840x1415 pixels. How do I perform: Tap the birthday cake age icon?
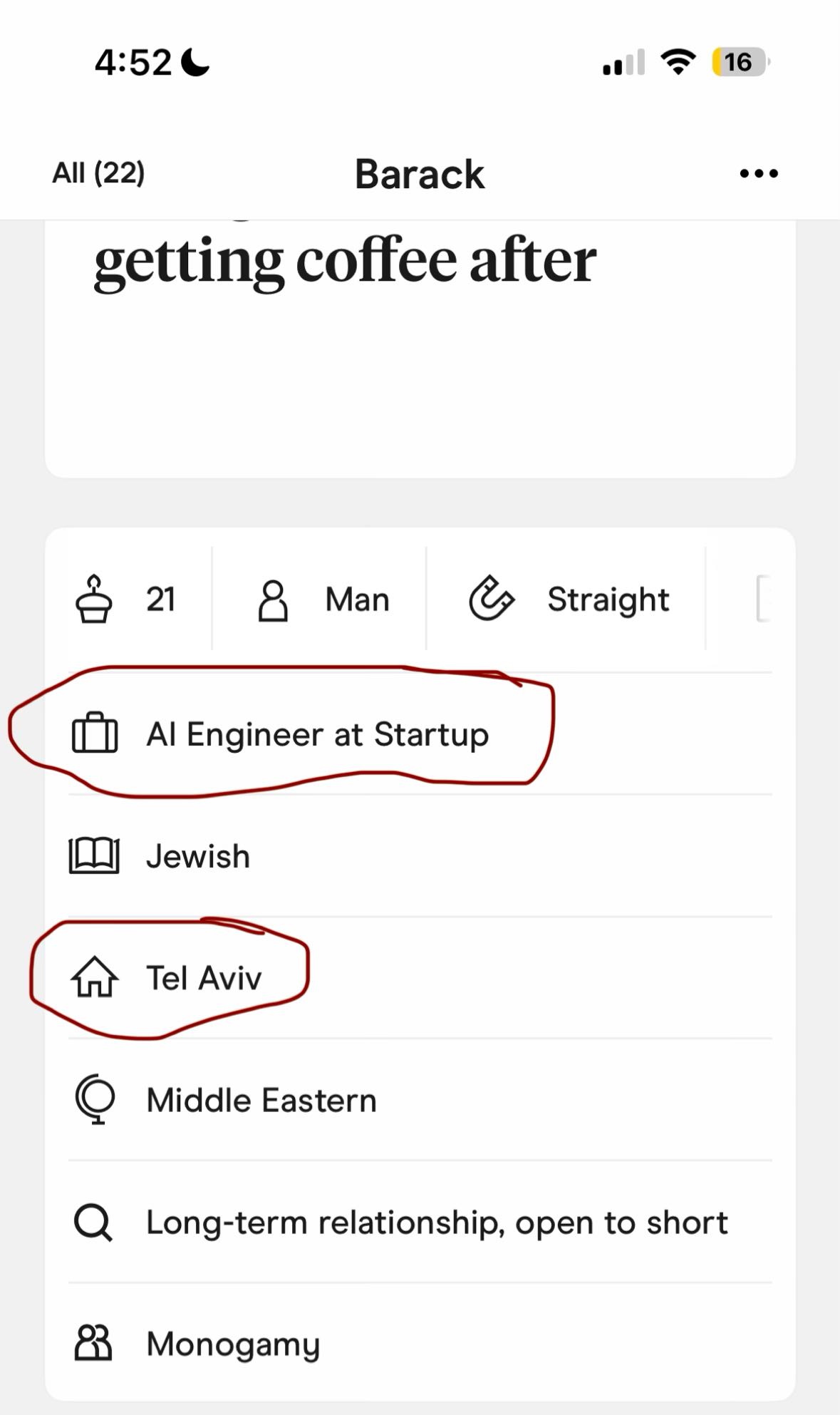coord(94,599)
